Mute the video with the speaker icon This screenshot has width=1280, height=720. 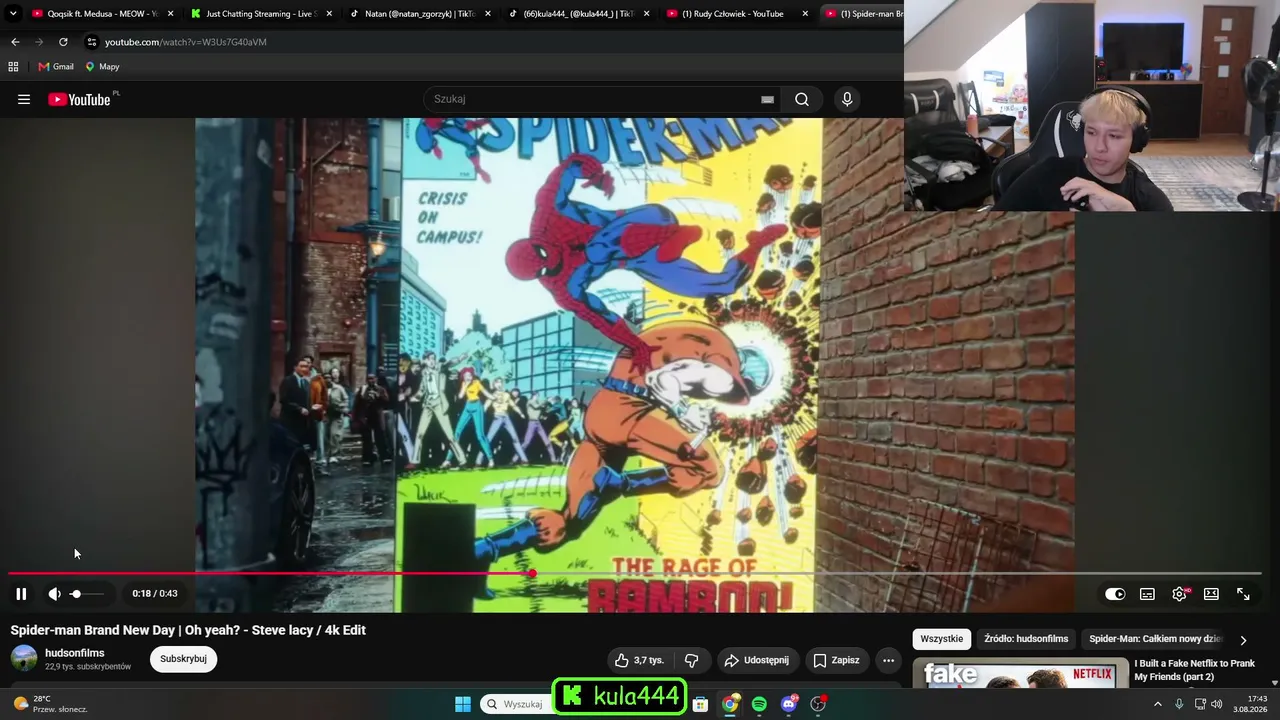tap(55, 594)
